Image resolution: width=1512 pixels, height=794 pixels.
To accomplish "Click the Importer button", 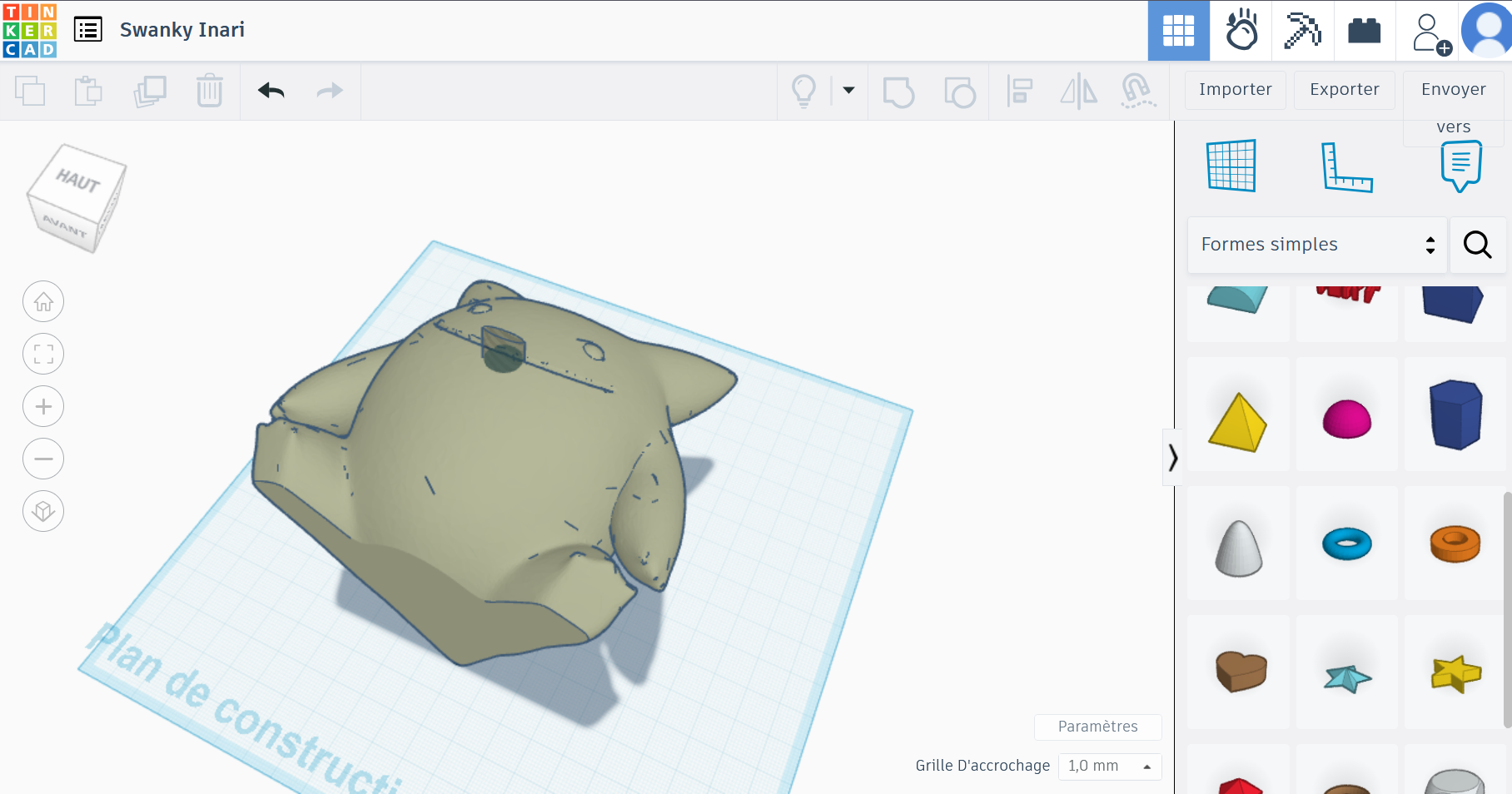I will tap(1235, 90).
